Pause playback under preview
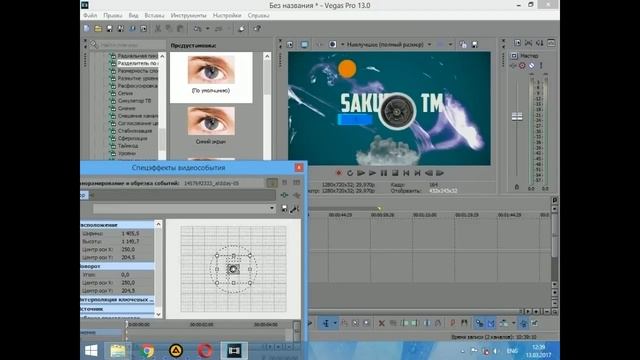 (x=384, y=173)
